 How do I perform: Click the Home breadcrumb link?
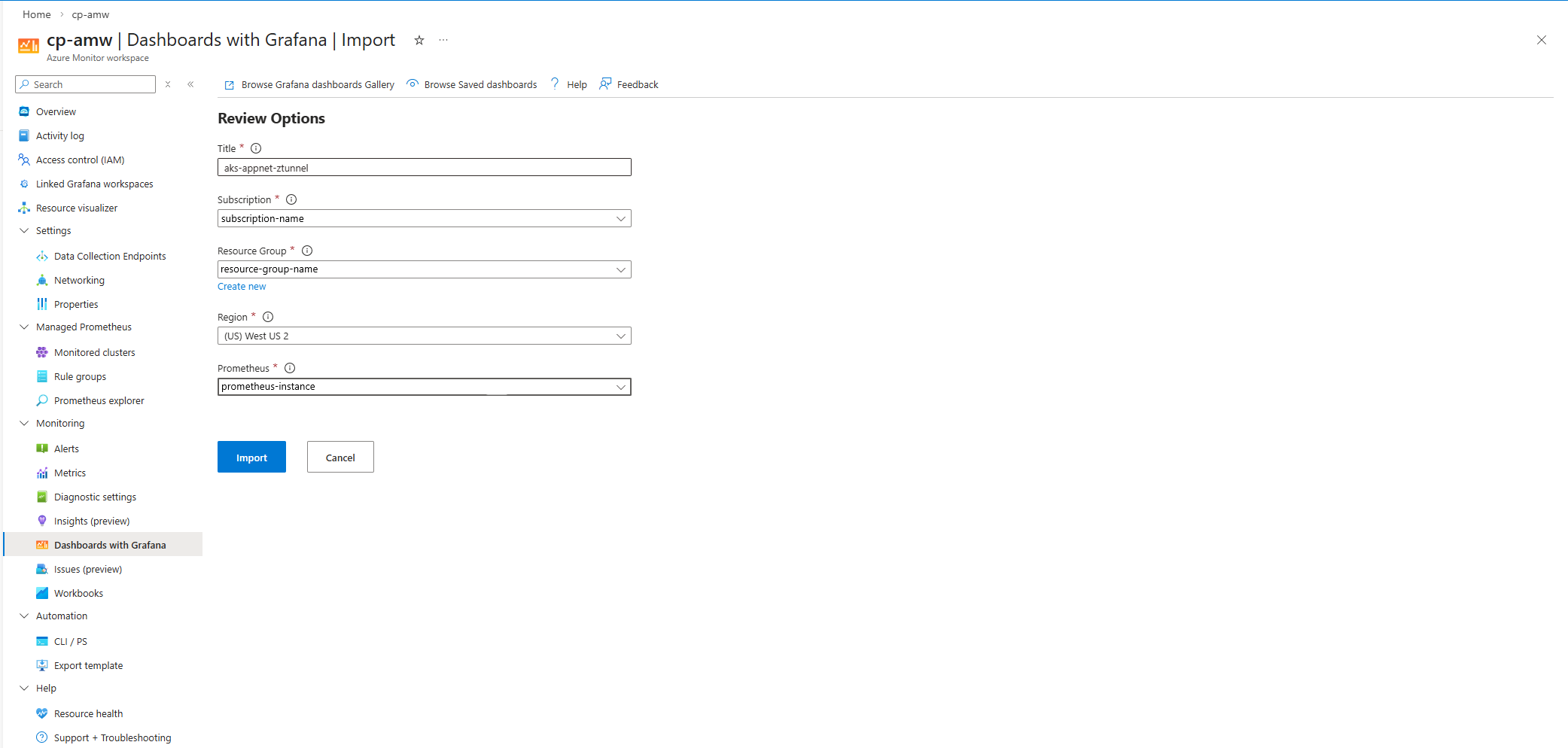pos(37,14)
